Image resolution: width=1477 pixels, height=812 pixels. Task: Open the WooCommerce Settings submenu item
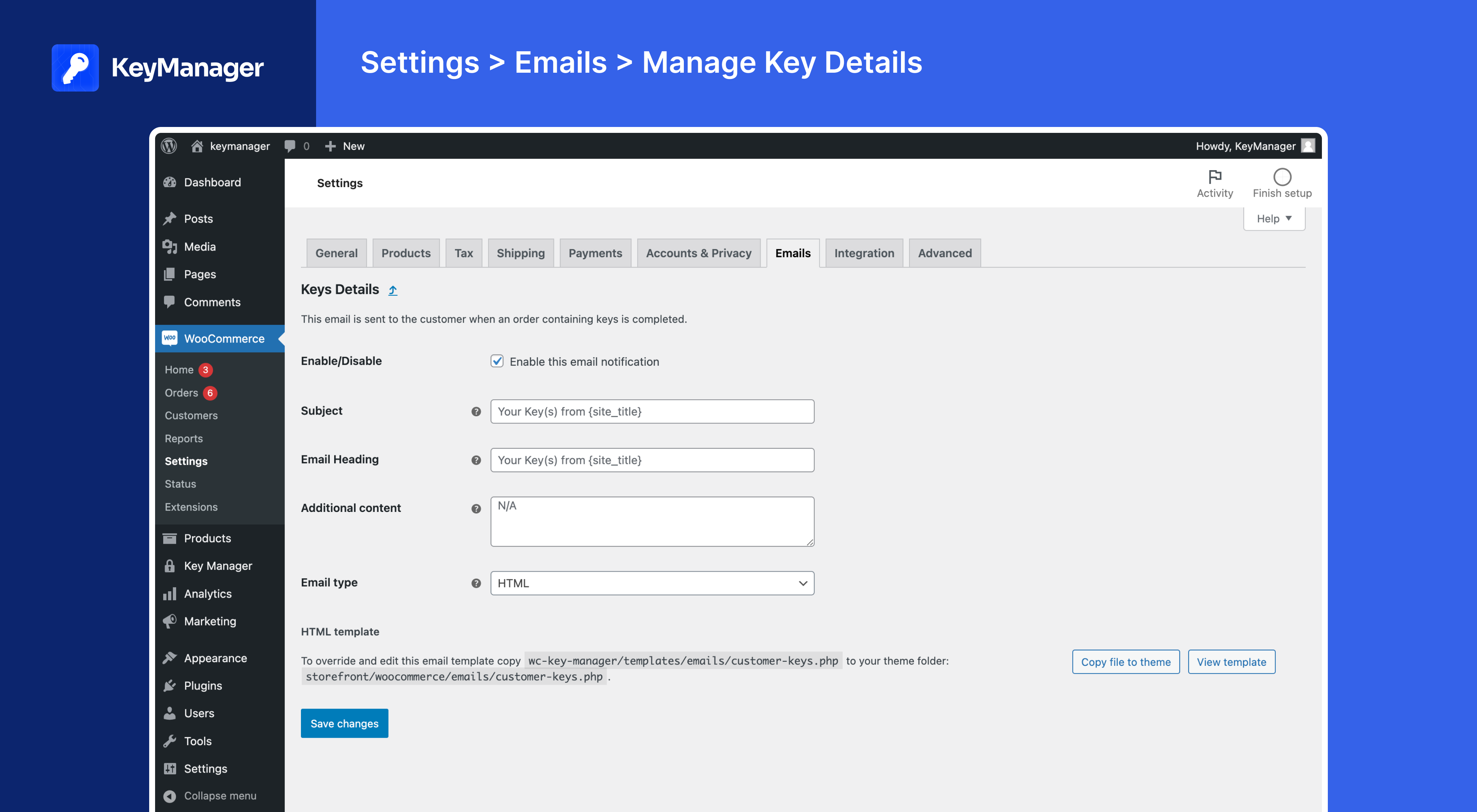coord(186,461)
